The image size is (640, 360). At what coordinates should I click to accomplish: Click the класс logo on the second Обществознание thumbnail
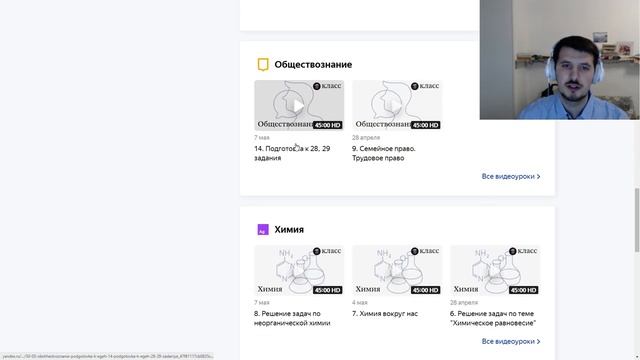coord(425,86)
